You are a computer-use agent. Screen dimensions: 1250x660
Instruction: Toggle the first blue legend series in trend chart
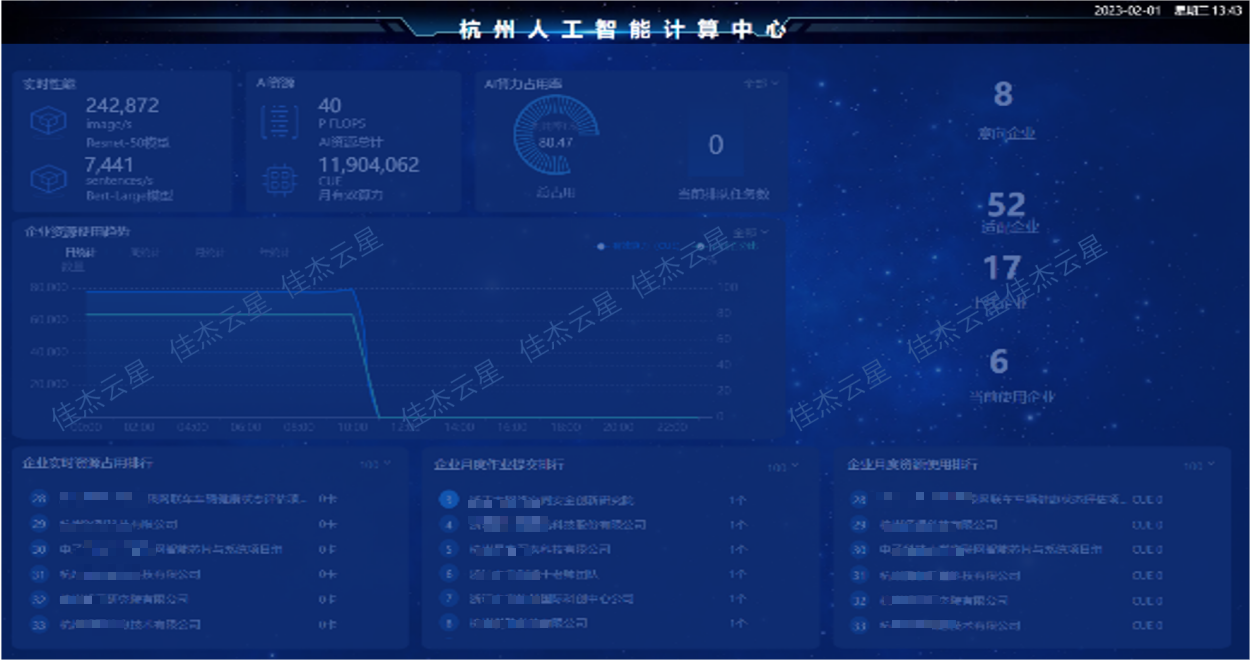tap(620, 245)
